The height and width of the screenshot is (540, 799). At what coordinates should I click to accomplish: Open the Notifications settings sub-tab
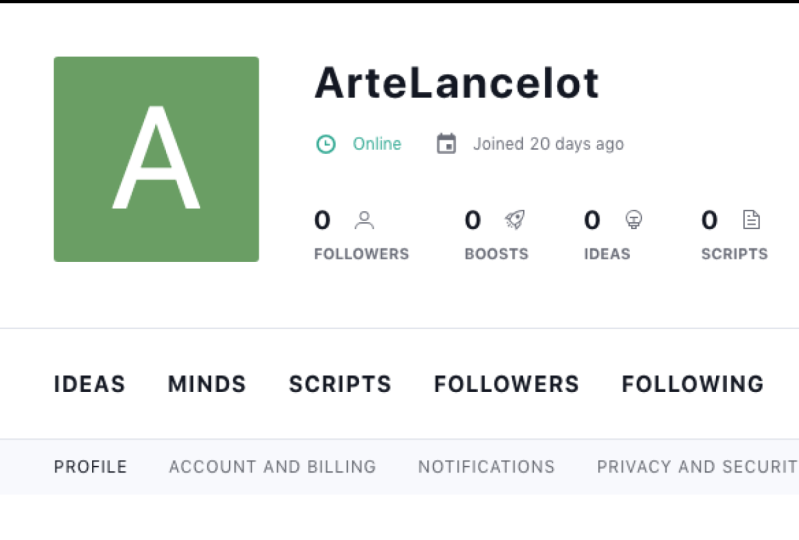pyautogui.click(x=486, y=467)
